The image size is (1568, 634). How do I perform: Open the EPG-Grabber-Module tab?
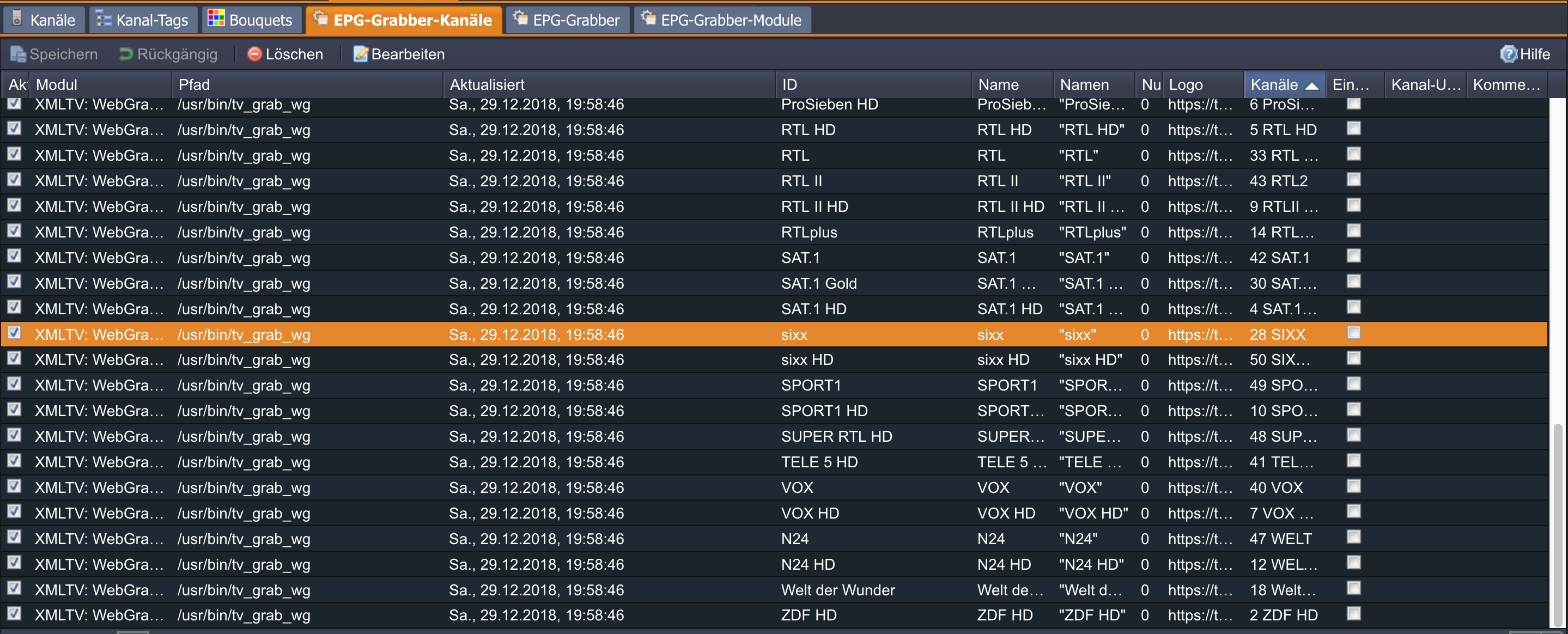click(x=722, y=20)
